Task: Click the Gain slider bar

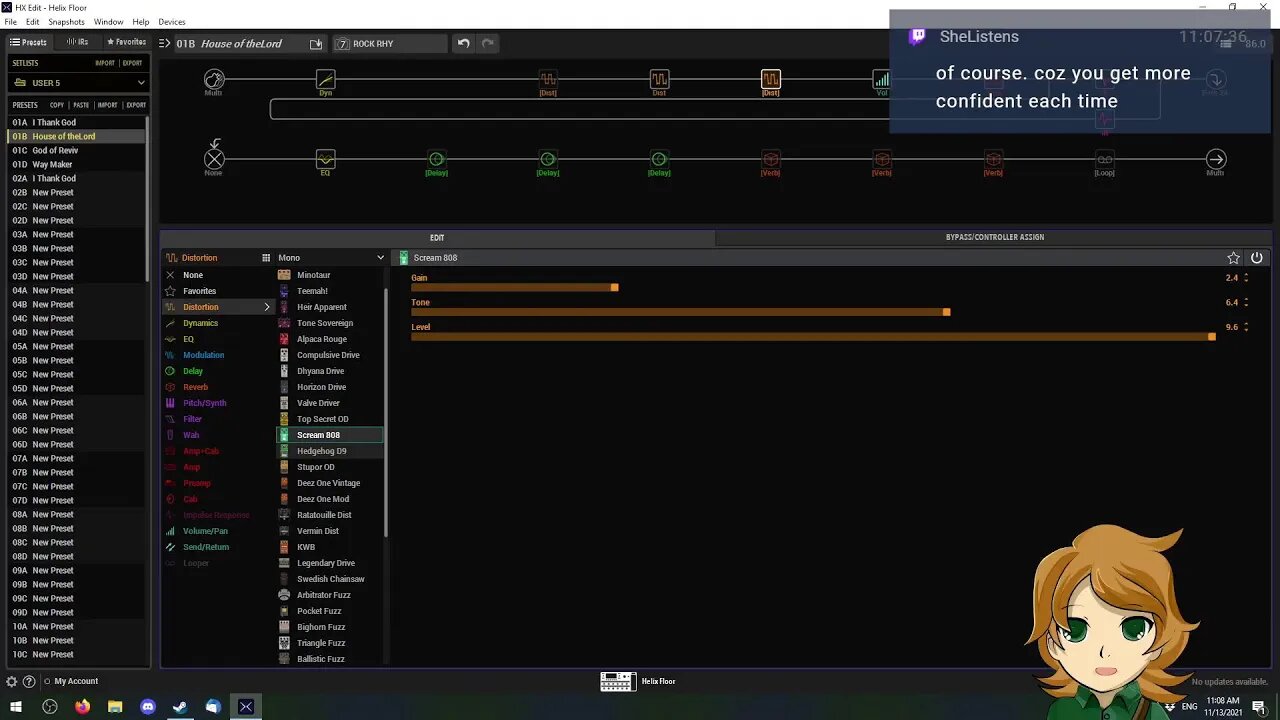Action: (813, 288)
